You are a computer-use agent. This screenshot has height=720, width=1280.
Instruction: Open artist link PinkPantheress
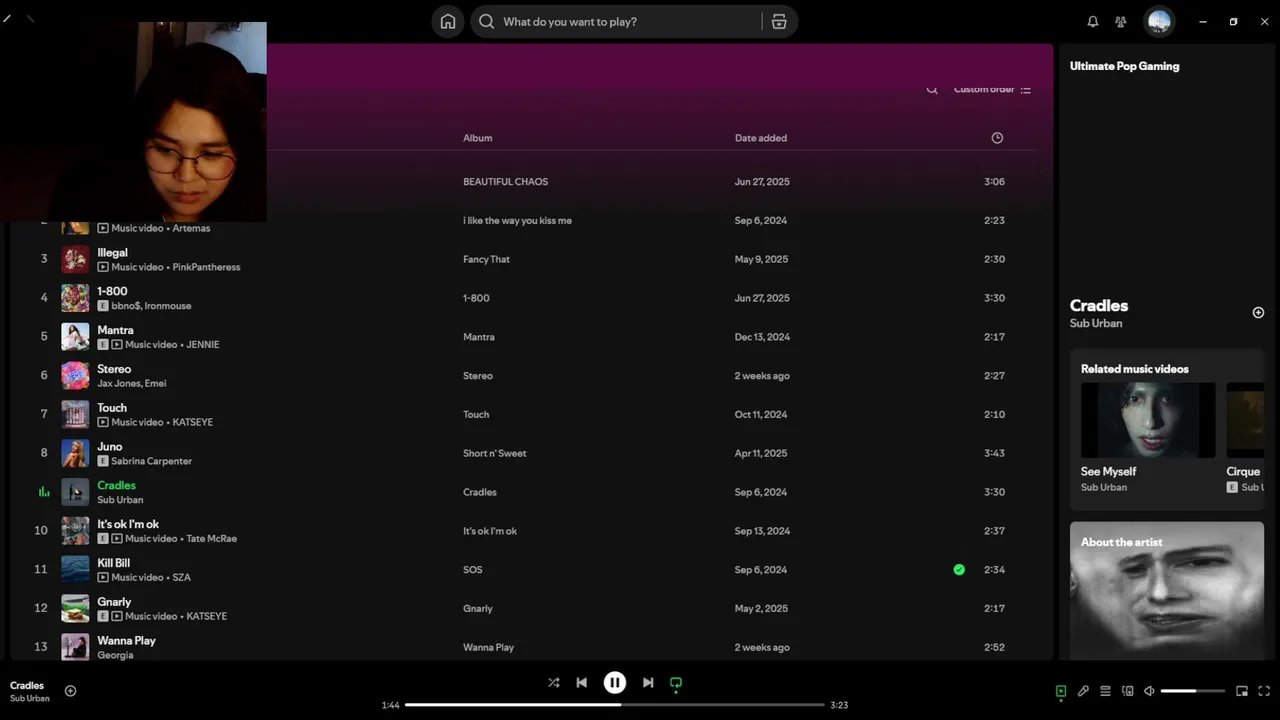pos(206,267)
